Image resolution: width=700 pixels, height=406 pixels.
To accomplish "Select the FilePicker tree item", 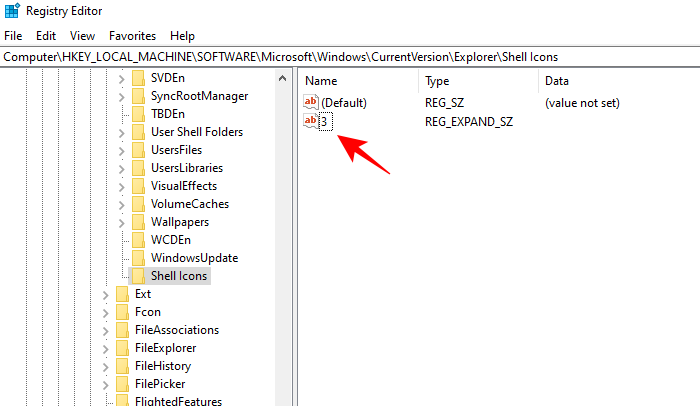I will click(x=160, y=384).
